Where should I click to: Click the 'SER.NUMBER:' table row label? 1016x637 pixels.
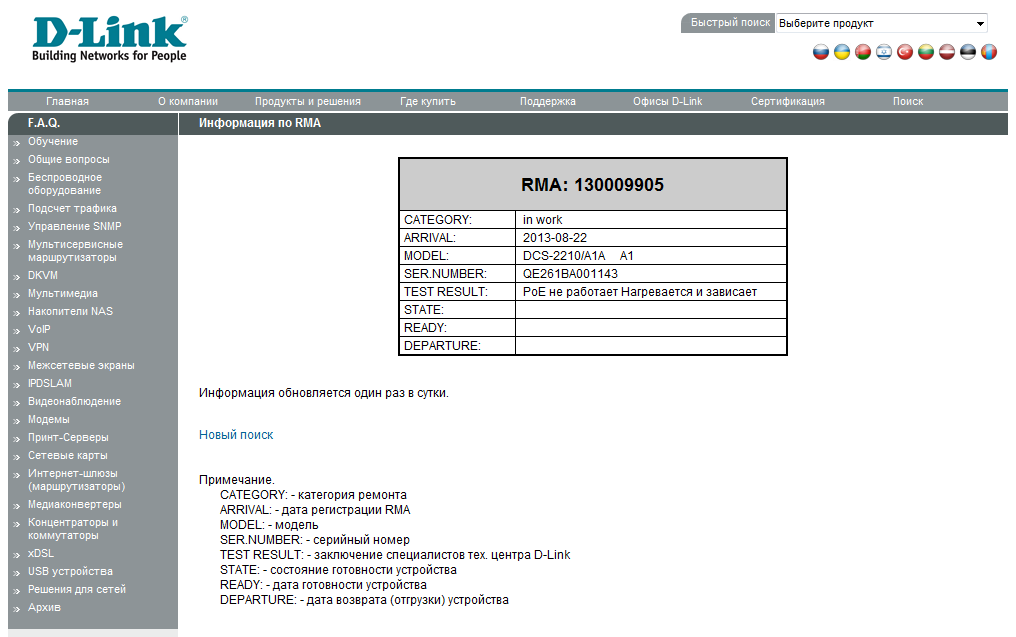coord(445,274)
